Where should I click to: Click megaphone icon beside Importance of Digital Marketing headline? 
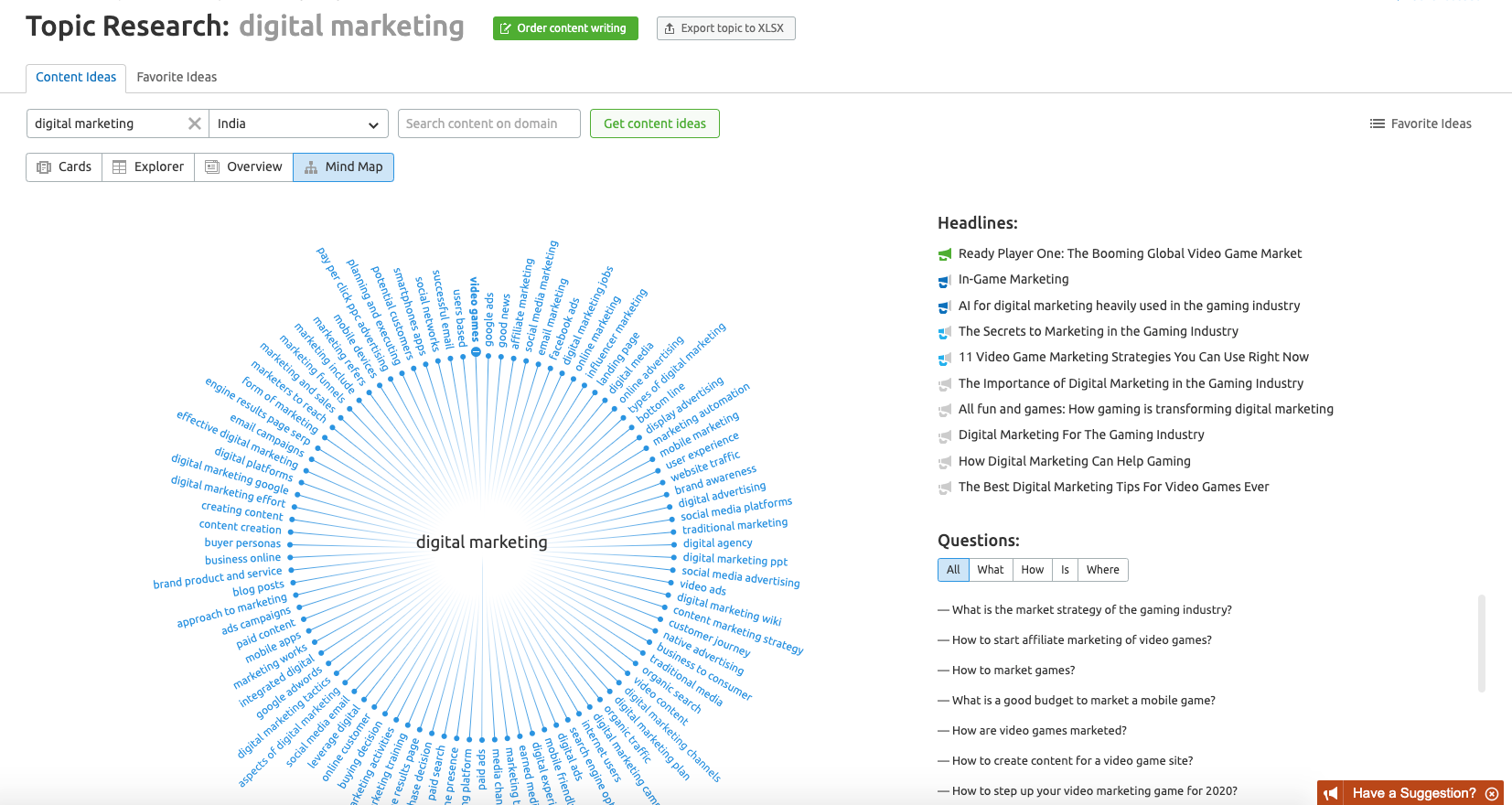945,384
